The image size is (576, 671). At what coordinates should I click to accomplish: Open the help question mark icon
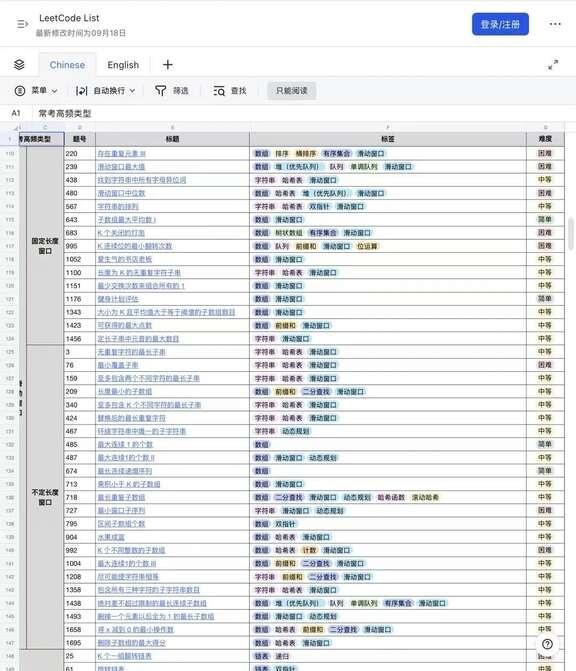(547, 644)
